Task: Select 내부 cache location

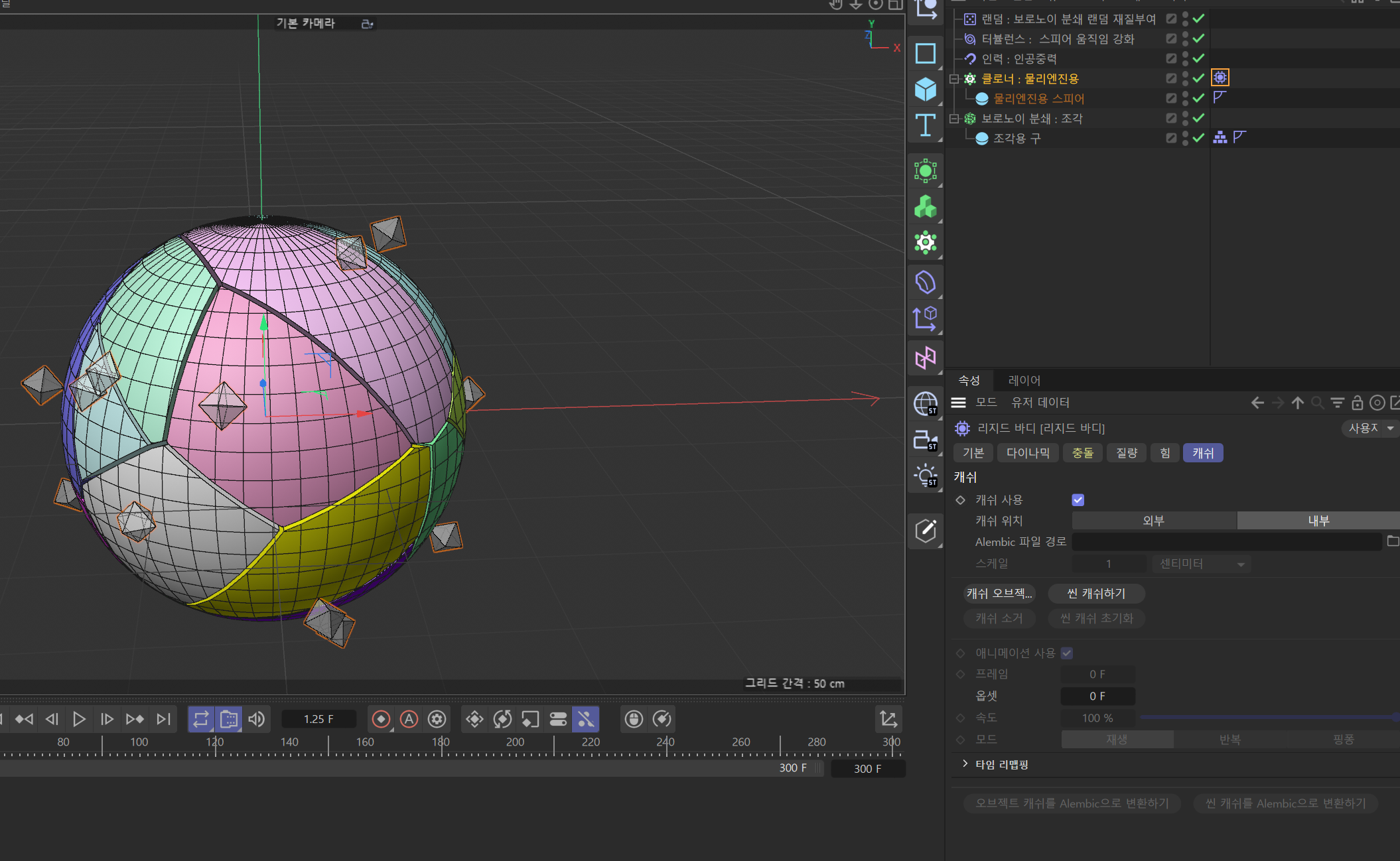Action: (1318, 521)
